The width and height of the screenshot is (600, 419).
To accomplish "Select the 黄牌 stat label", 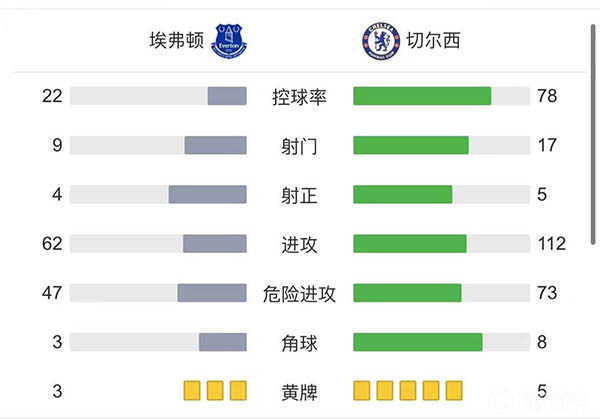I will [x=299, y=391].
